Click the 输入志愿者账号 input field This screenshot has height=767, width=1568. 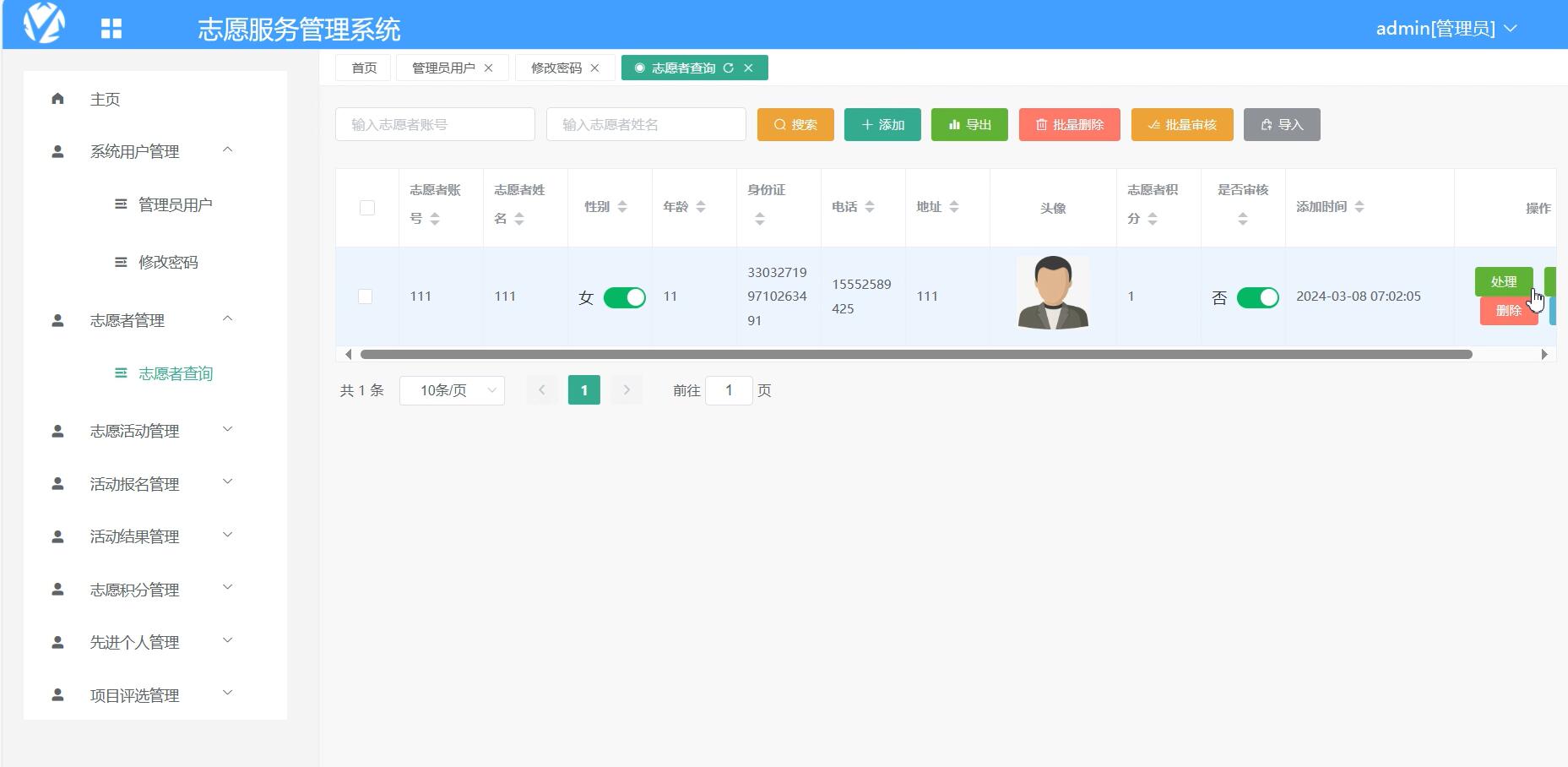[435, 124]
